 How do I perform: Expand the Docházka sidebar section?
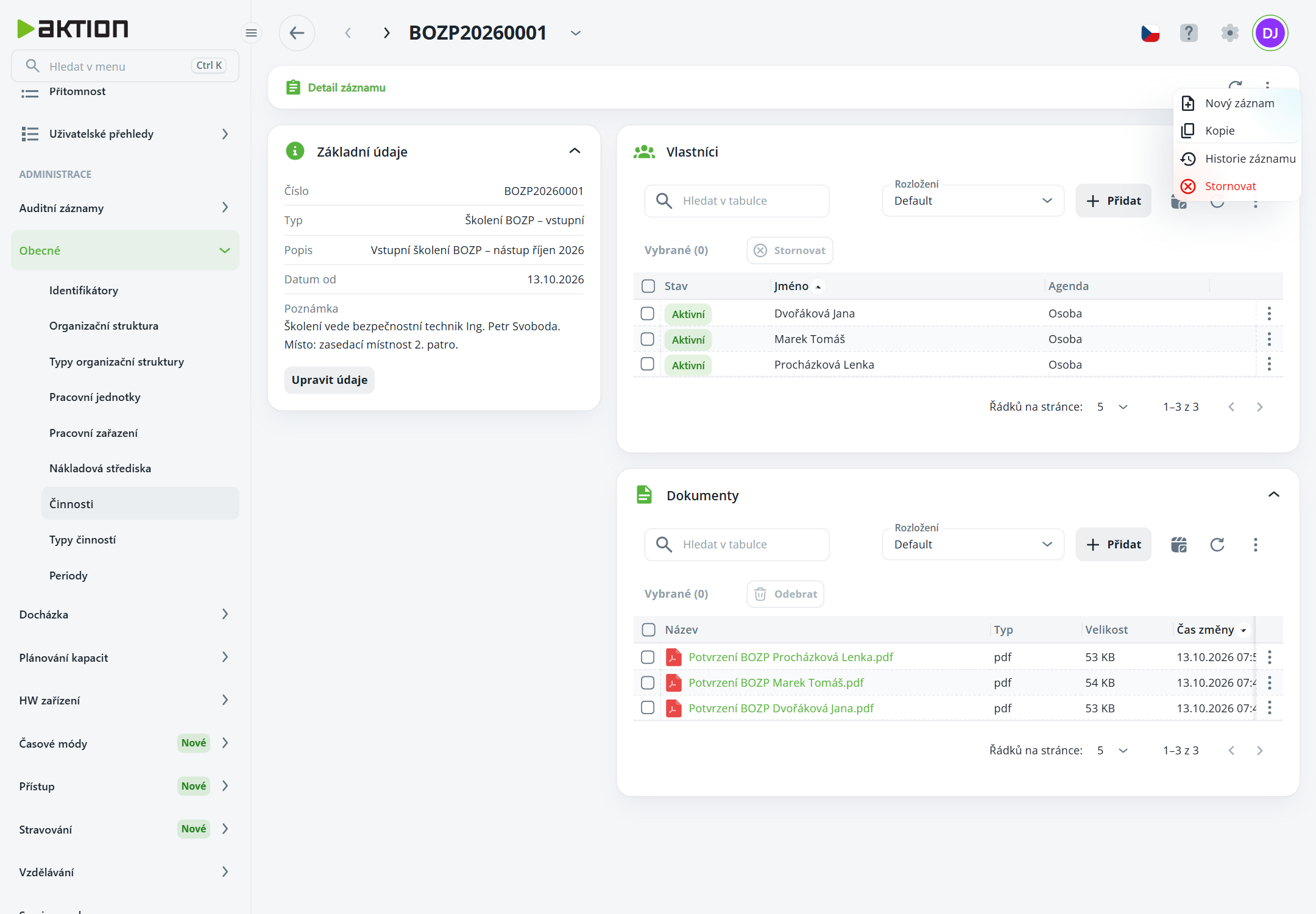(125, 614)
